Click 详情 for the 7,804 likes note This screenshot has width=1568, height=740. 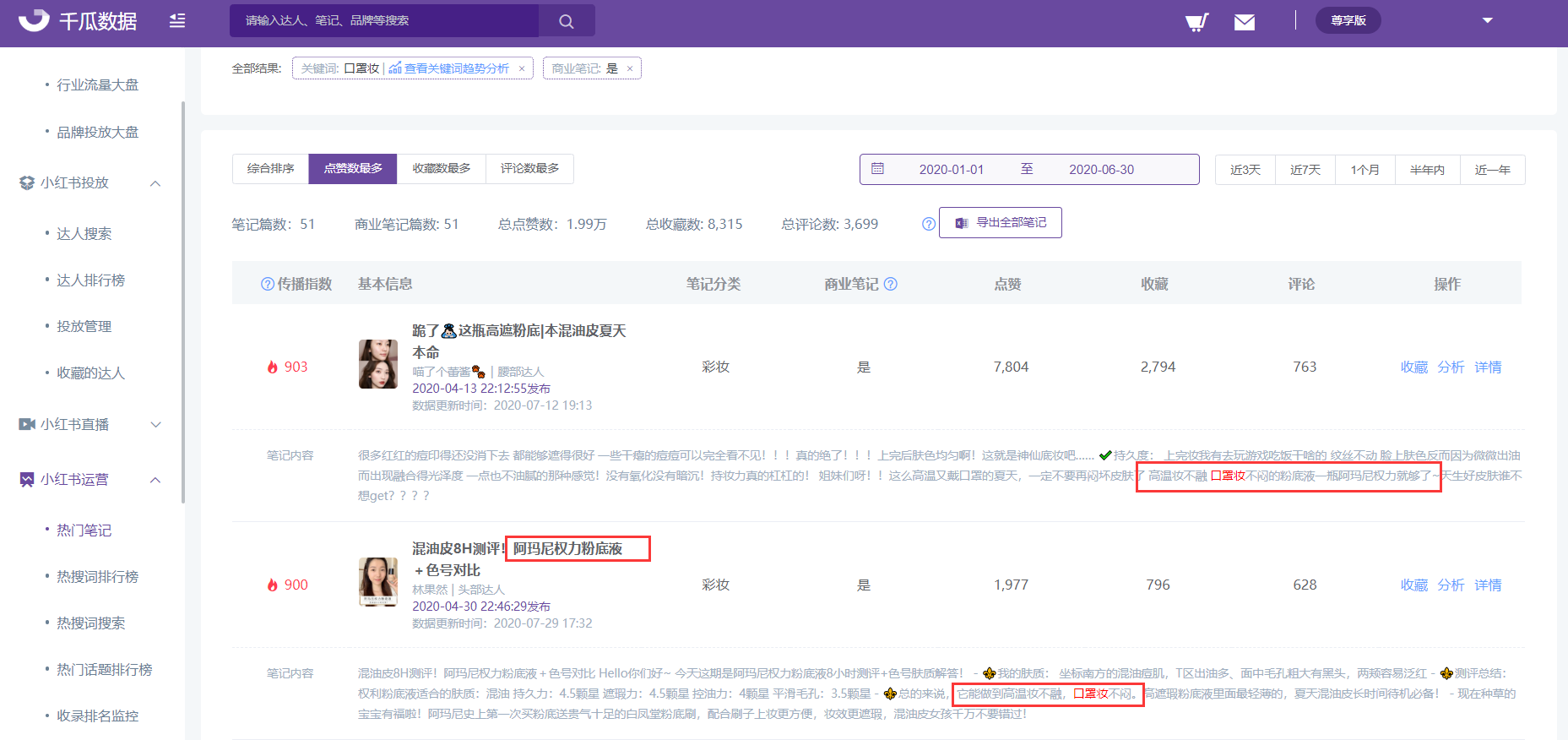1489,367
